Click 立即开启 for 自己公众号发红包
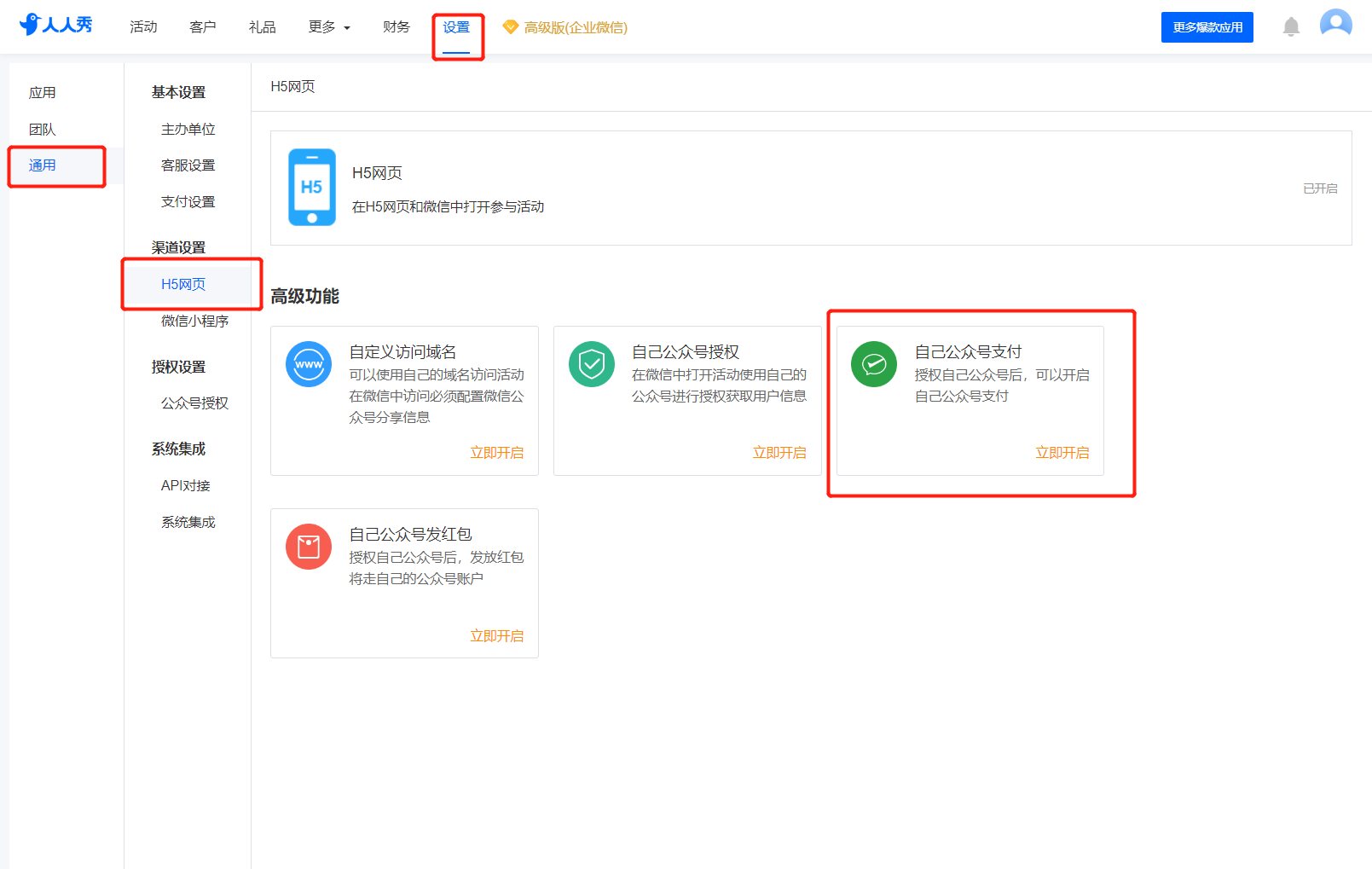 click(x=497, y=636)
